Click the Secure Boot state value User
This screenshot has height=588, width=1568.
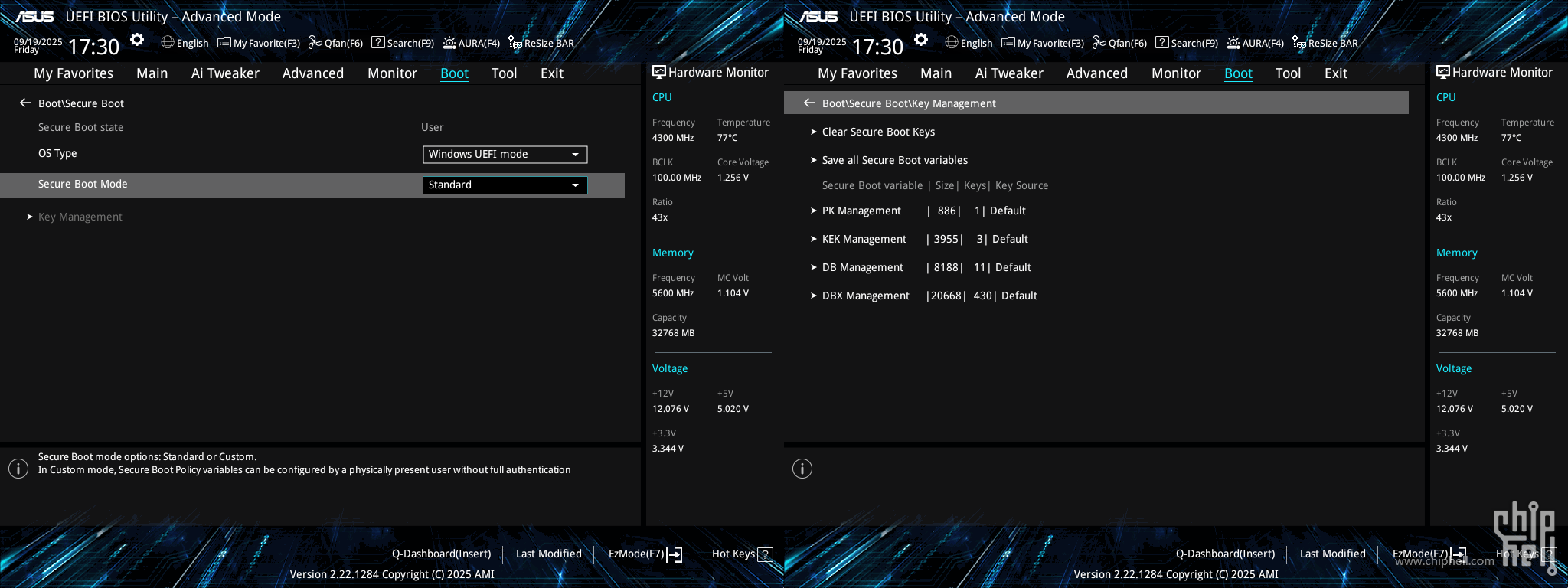(x=433, y=127)
